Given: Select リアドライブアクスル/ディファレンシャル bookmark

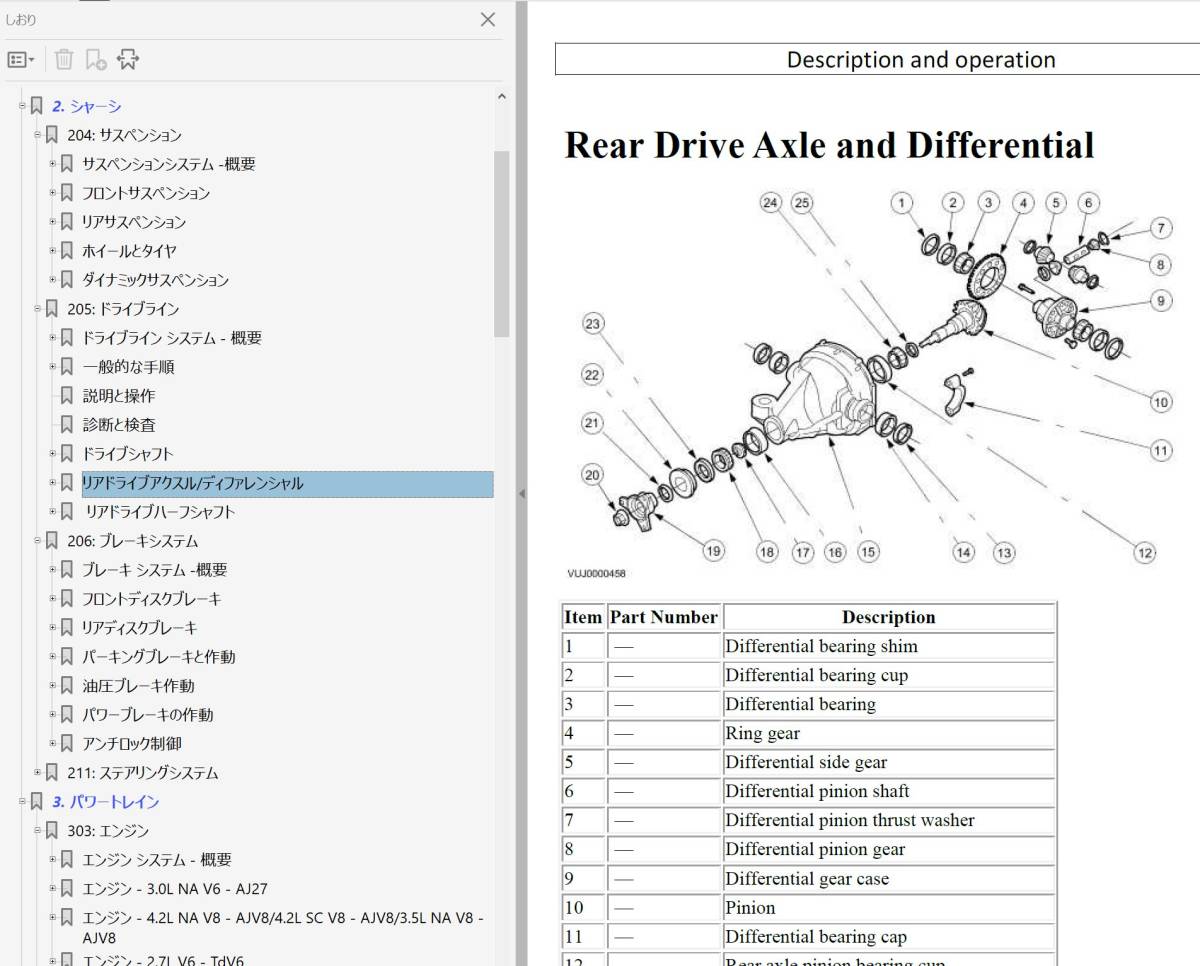Looking at the screenshot, I should 288,484.
